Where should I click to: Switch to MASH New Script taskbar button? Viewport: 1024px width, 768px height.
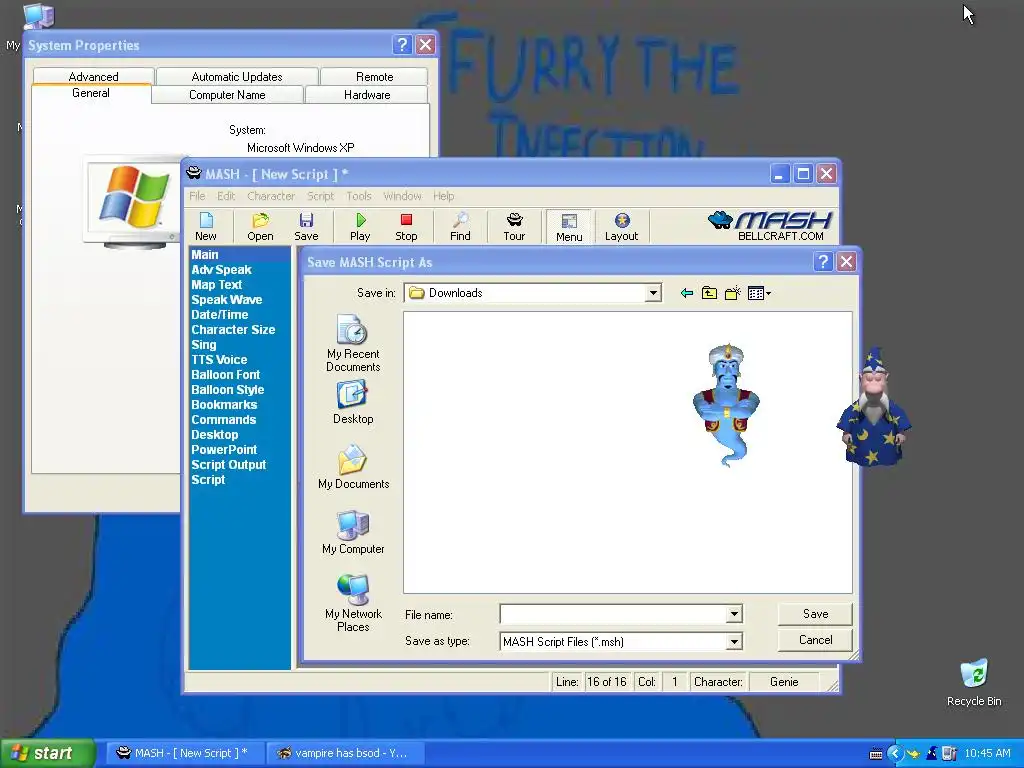coord(185,753)
